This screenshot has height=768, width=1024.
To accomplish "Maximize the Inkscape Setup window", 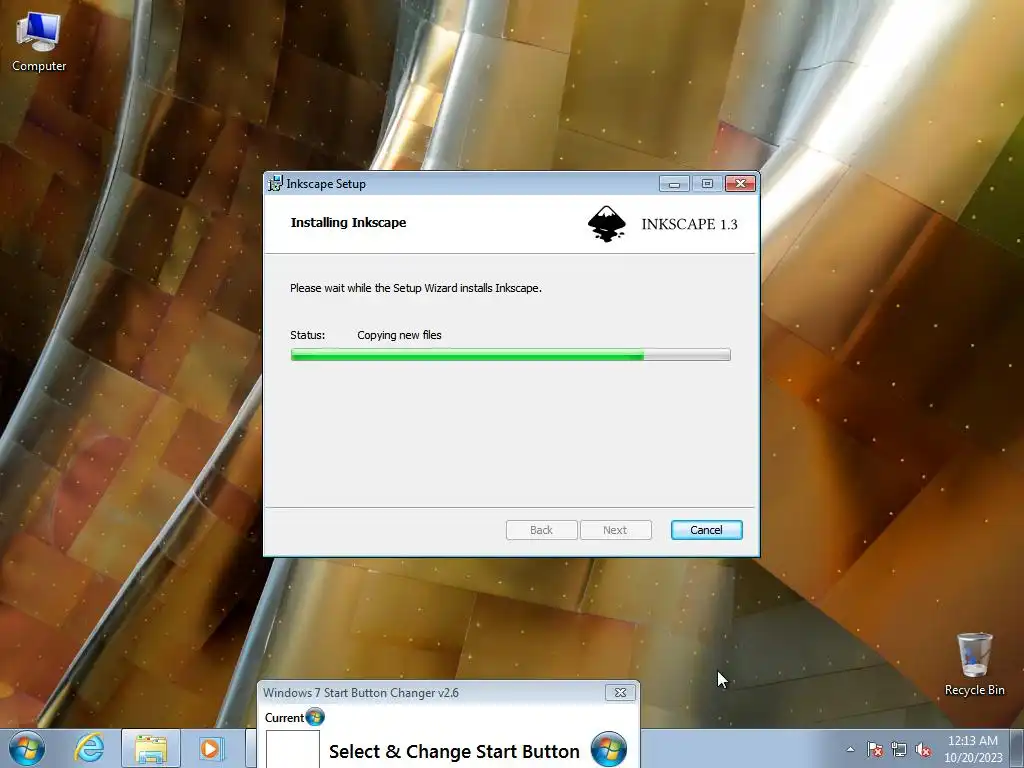I will click(x=707, y=184).
